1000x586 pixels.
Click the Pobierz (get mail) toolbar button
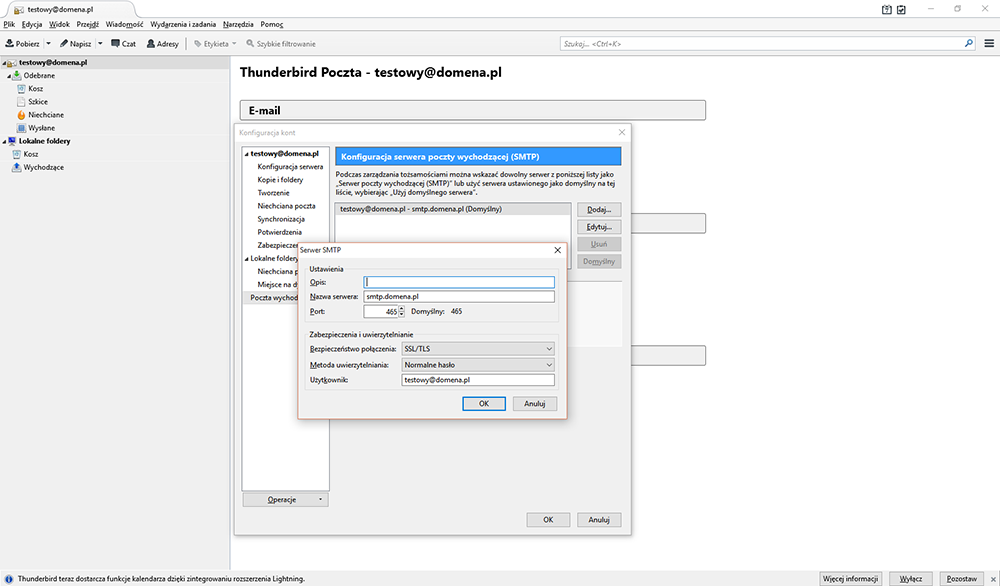[23, 44]
